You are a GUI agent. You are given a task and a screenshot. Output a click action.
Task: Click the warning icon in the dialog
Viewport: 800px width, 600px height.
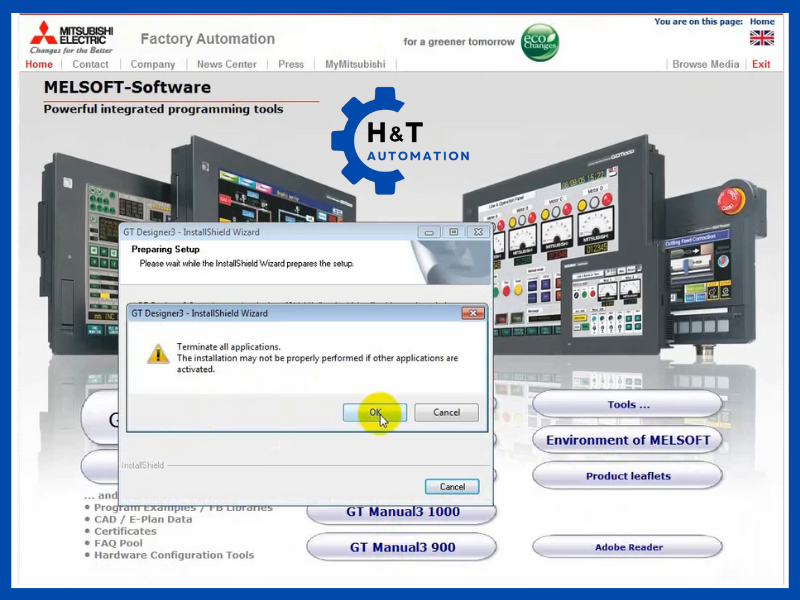pyautogui.click(x=158, y=354)
